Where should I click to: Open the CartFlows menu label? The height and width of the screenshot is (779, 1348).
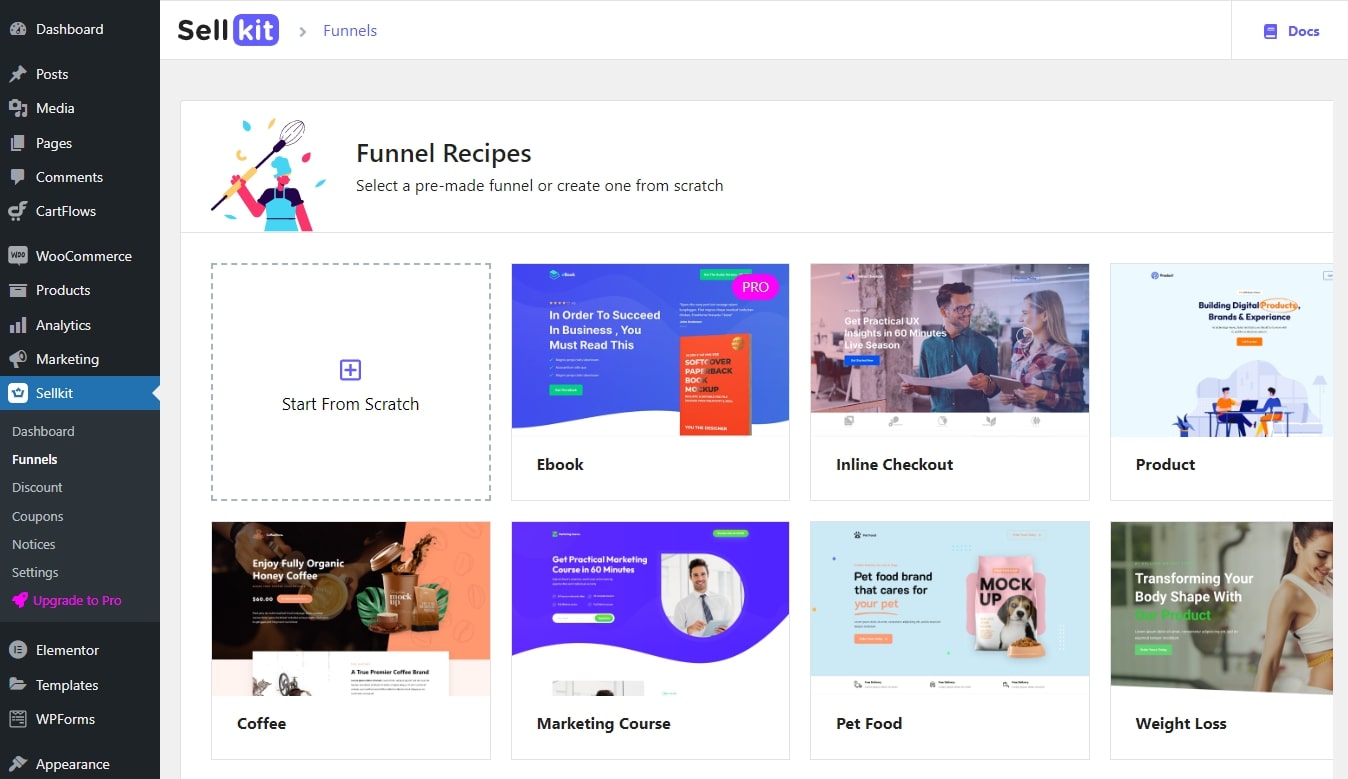click(x=66, y=211)
